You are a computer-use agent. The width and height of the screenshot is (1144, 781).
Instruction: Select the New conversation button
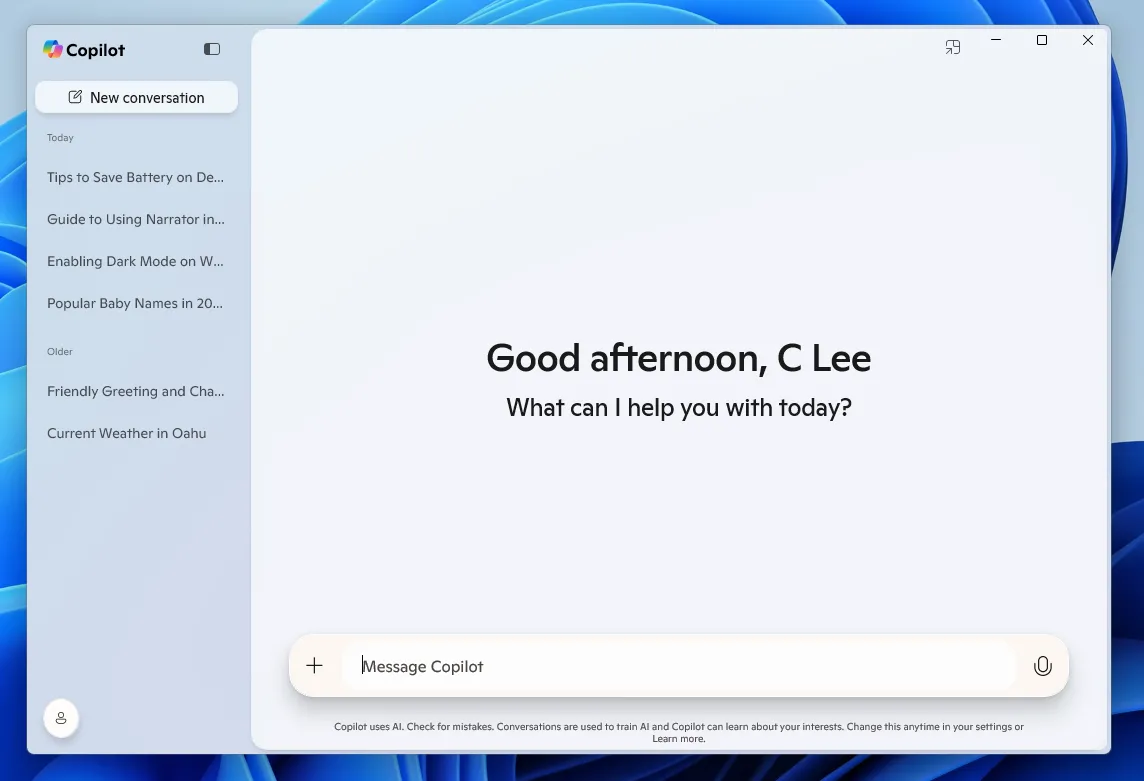(x=136, y=97)
